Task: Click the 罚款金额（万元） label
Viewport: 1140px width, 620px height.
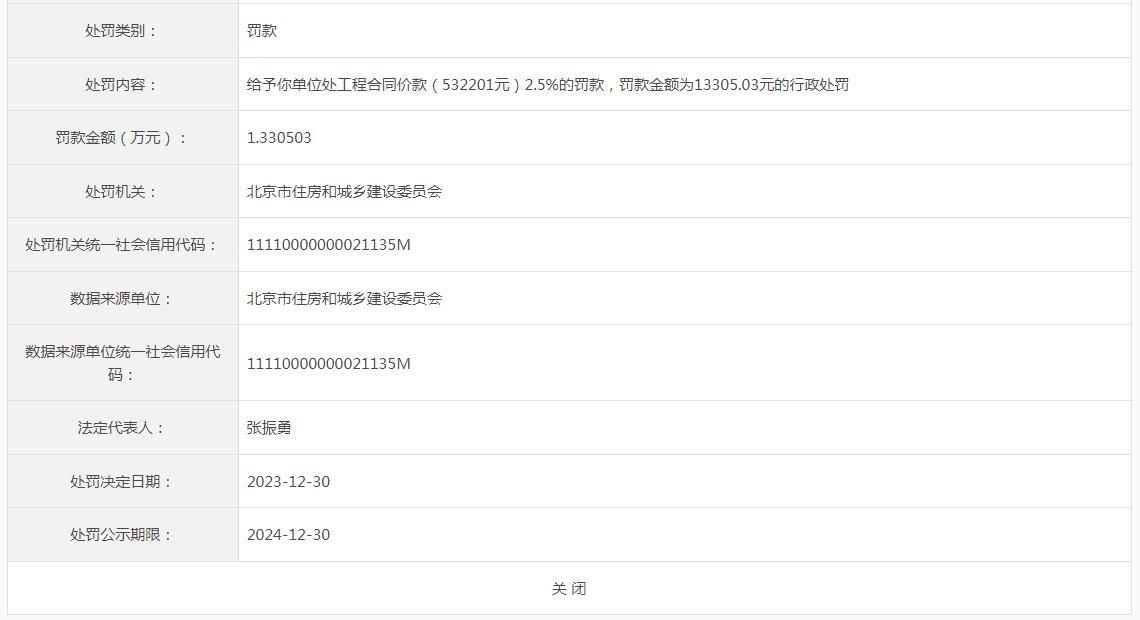Action: (121, 137)
